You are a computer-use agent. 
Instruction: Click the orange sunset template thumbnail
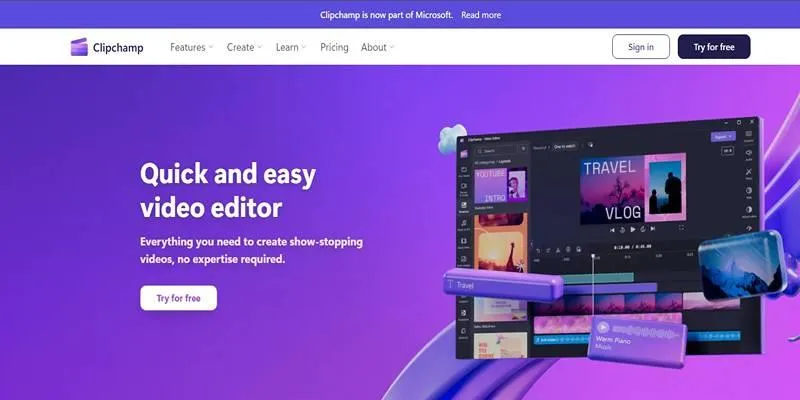point(501,241)
